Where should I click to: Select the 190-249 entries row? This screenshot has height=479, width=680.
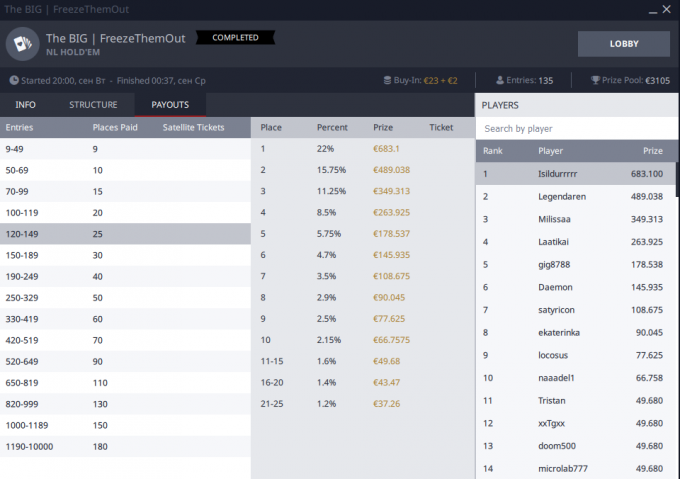click(125, 276)
